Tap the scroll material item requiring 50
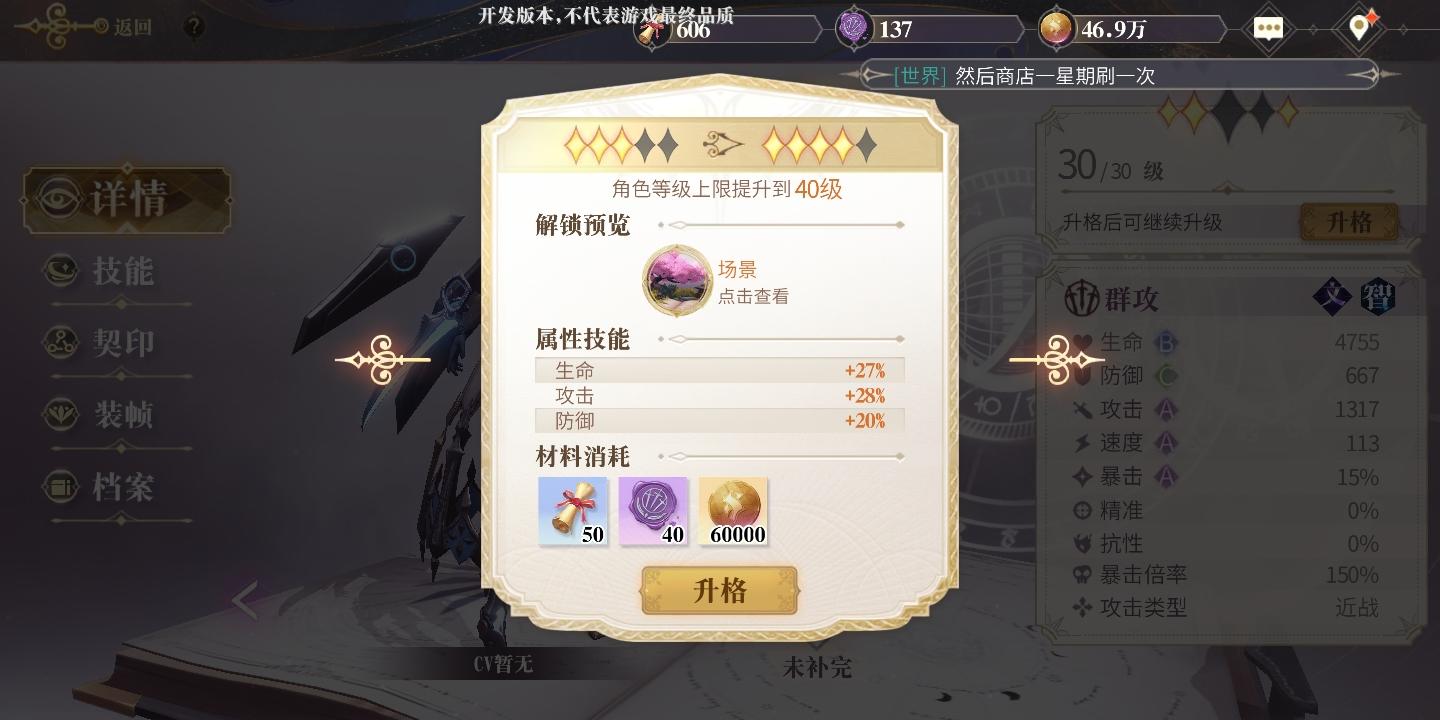 (573, 511)
